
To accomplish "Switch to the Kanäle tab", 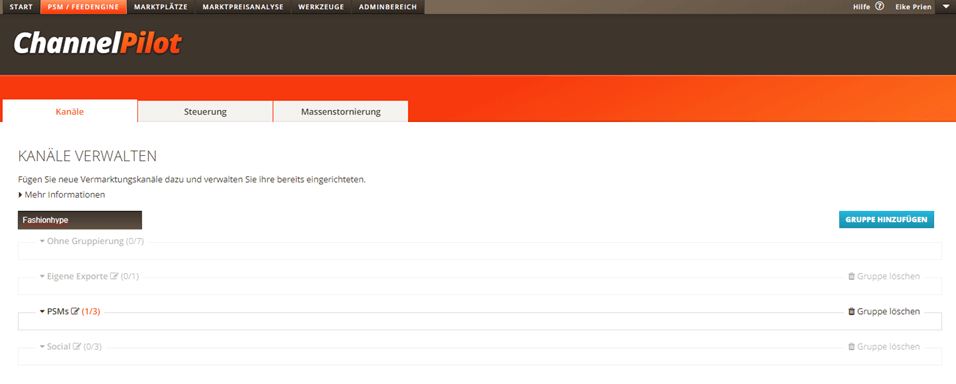I will (x=70, y=112).
